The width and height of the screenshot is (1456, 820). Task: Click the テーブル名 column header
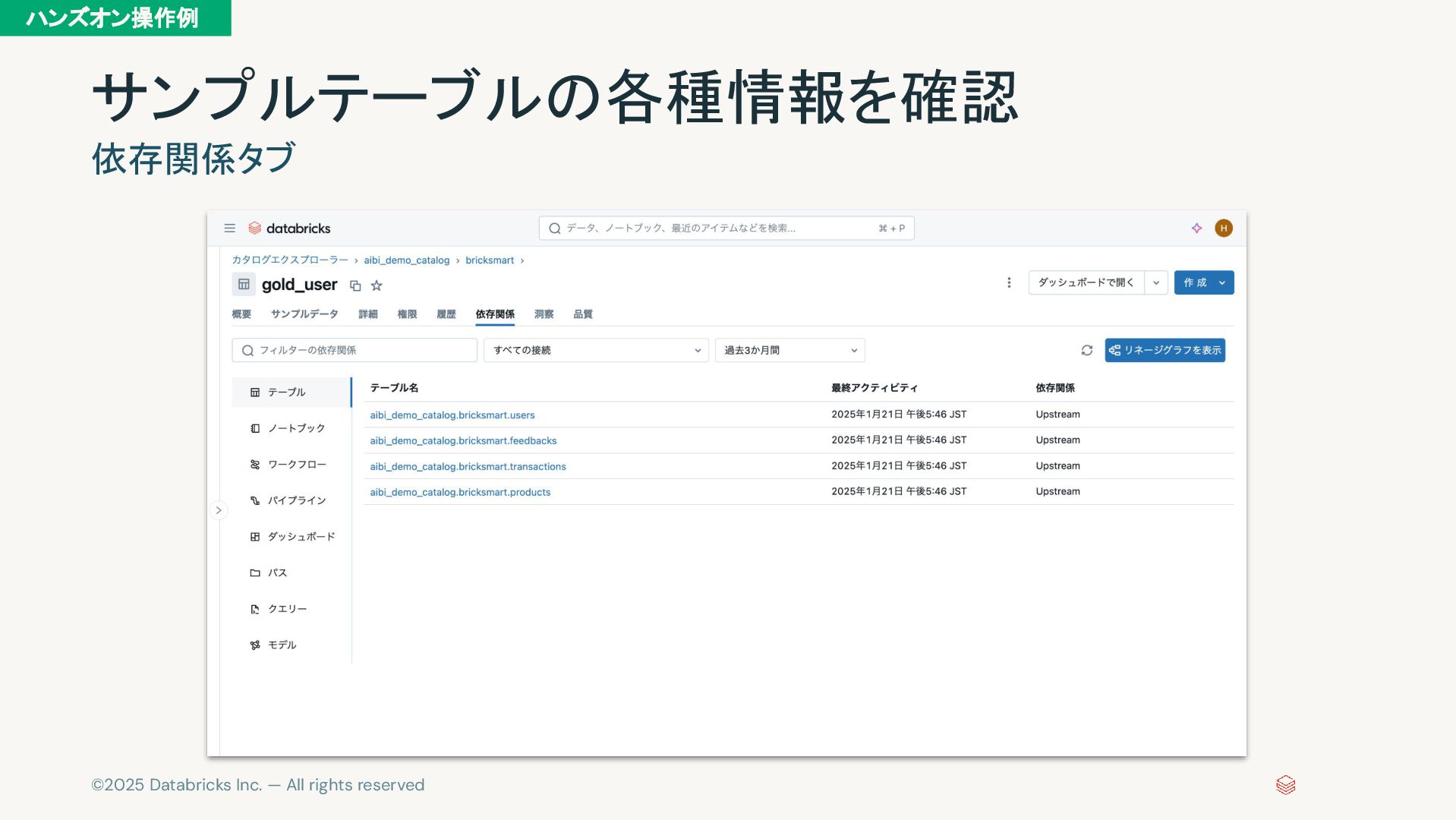394,388
